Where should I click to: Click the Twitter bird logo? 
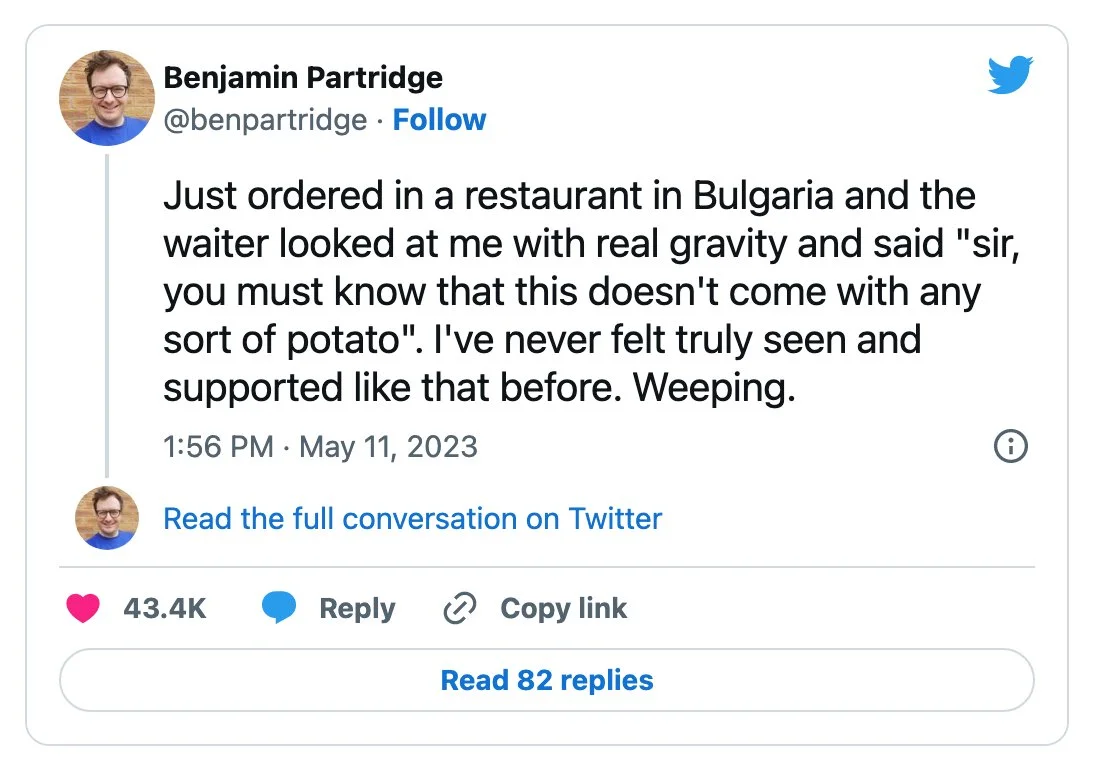(x=1010, y=76)
